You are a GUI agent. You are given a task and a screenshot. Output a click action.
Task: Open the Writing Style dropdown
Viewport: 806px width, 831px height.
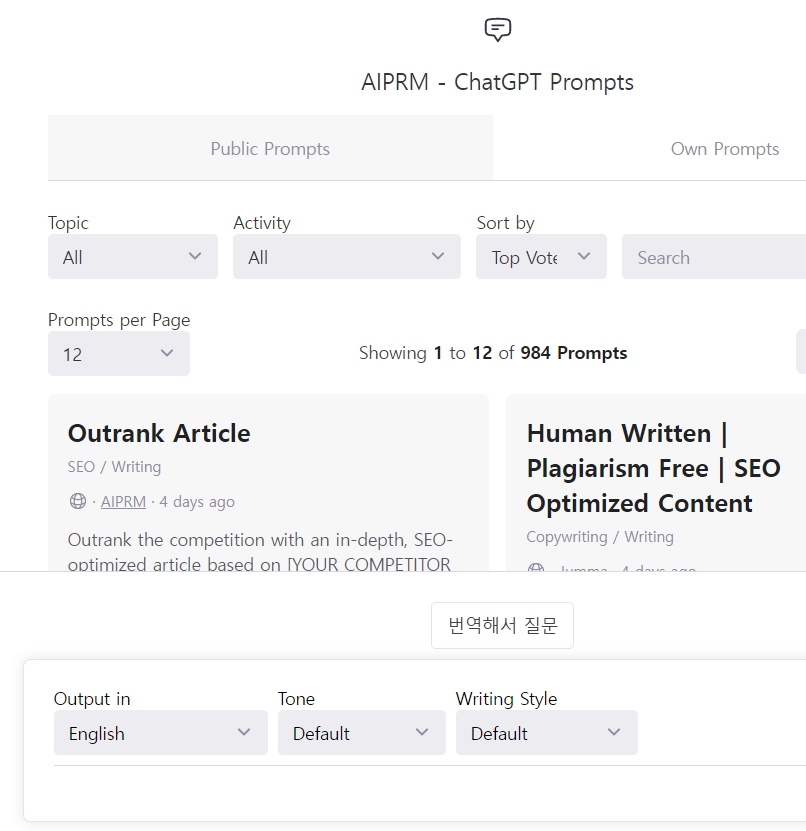pos(547,732)
